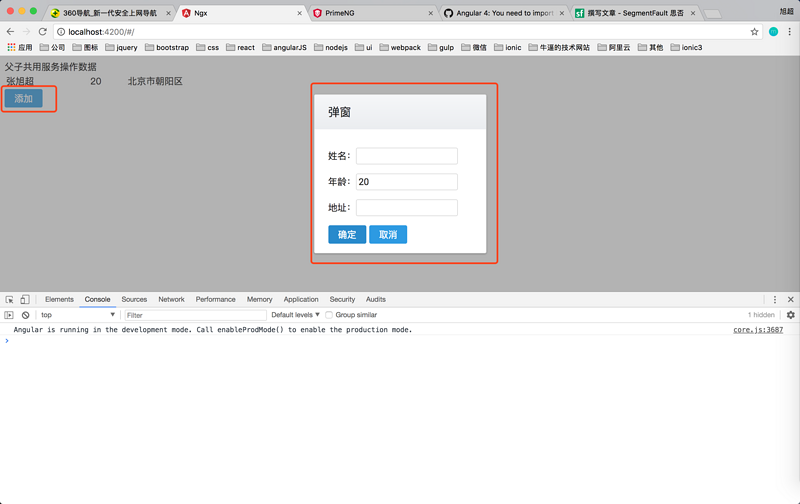
Task: Open the gulp bookmark folder
Action: coord(441,47)
